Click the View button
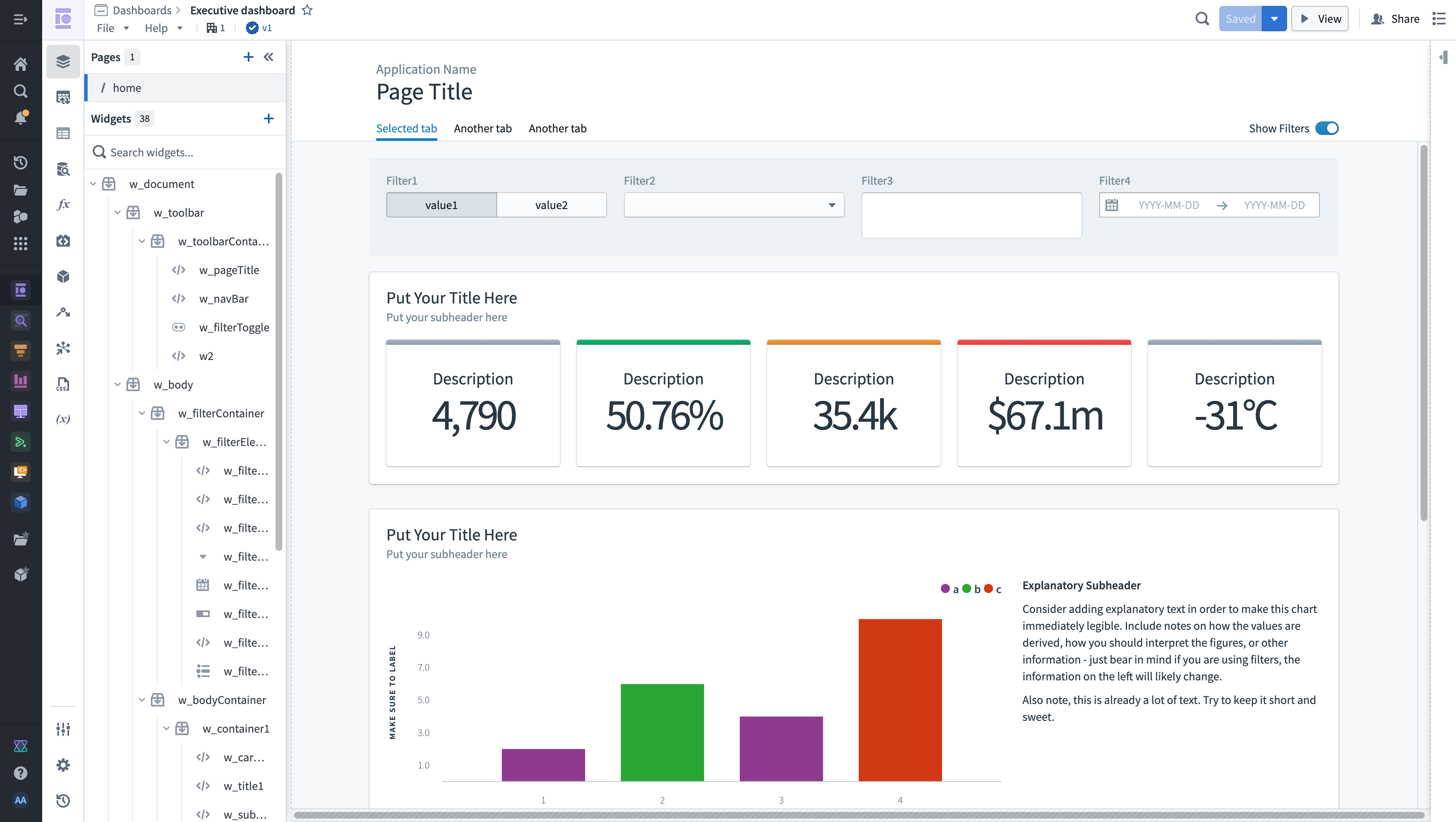The image size is (1456, 822). (x=1320, y=19)
